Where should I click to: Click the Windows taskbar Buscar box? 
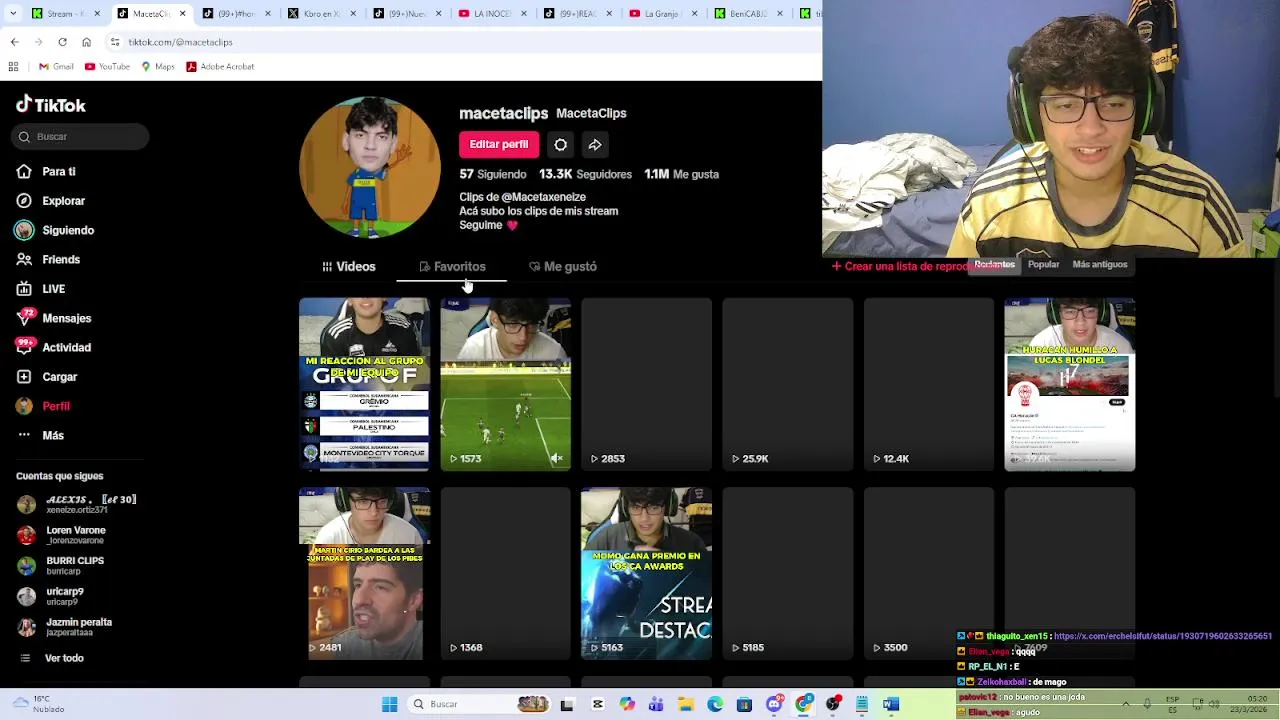tap(480, 704)
